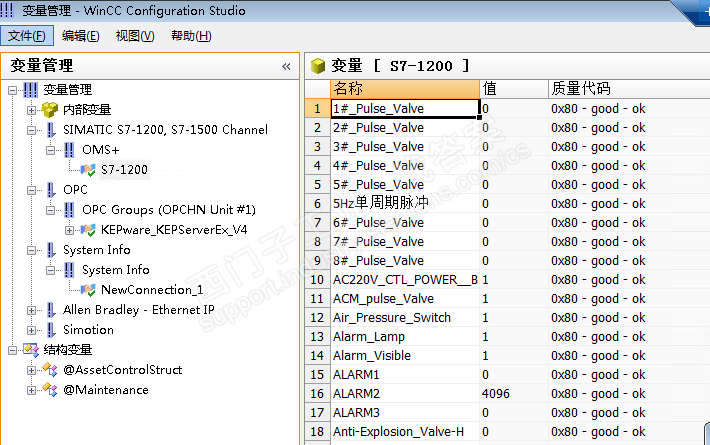Select row header number 6
Screen dimensions: 710x445
point(317,204)
